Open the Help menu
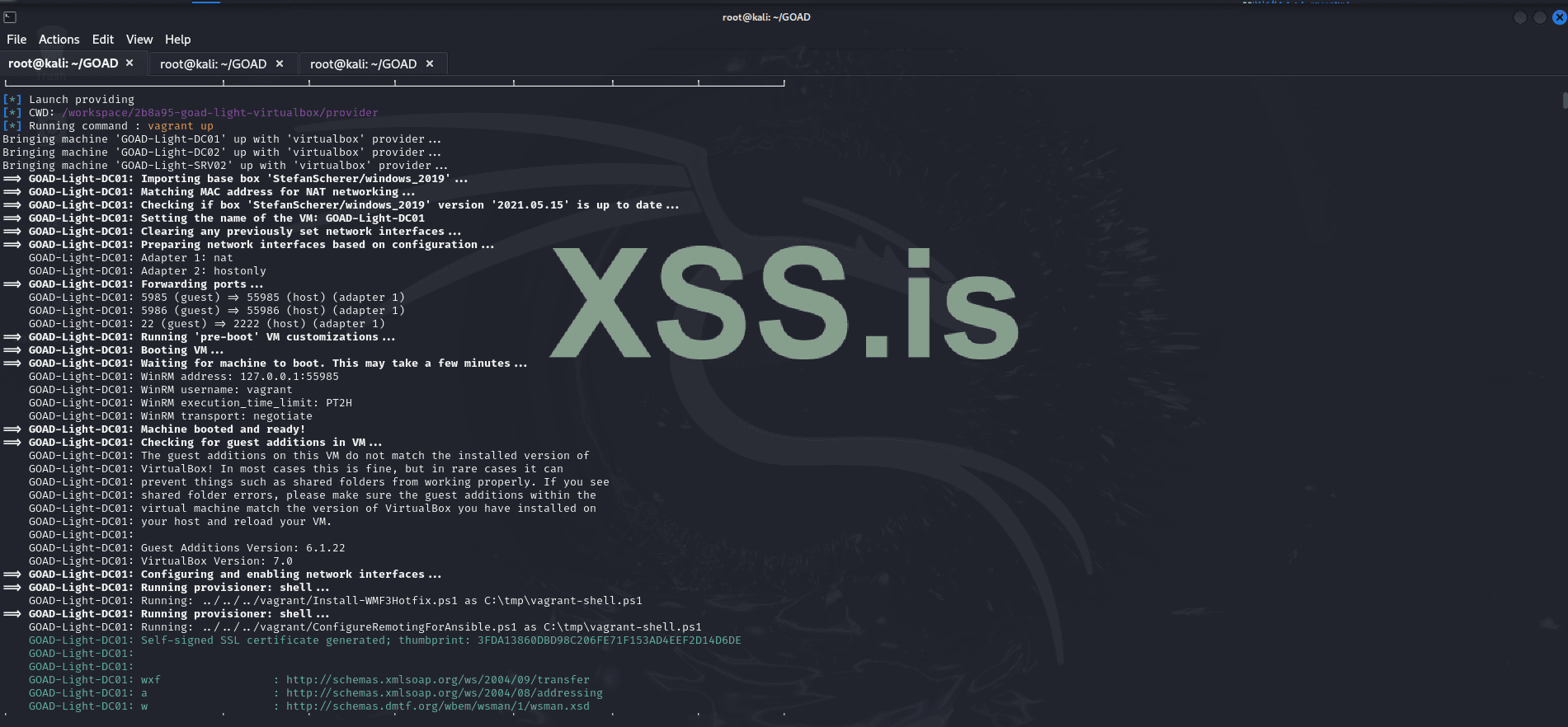The height and width of the screenshot is (727, 1568). (177, 40)
